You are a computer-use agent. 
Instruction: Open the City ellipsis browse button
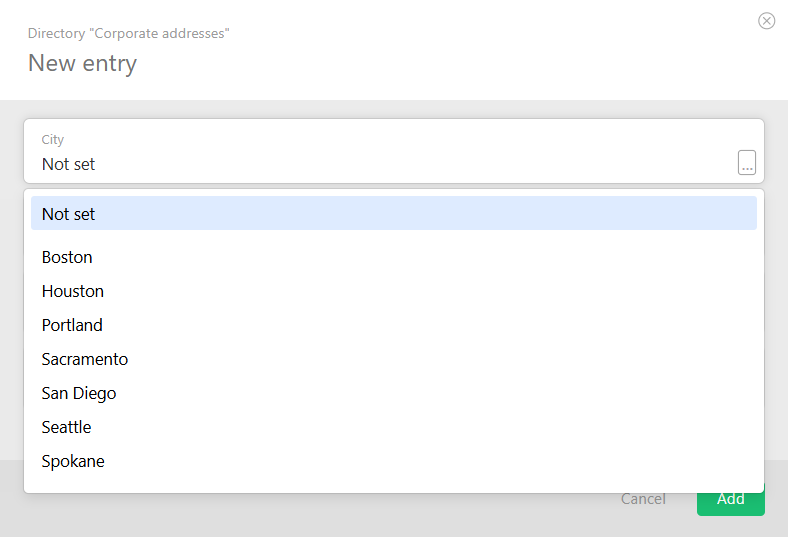pos(747,163)
